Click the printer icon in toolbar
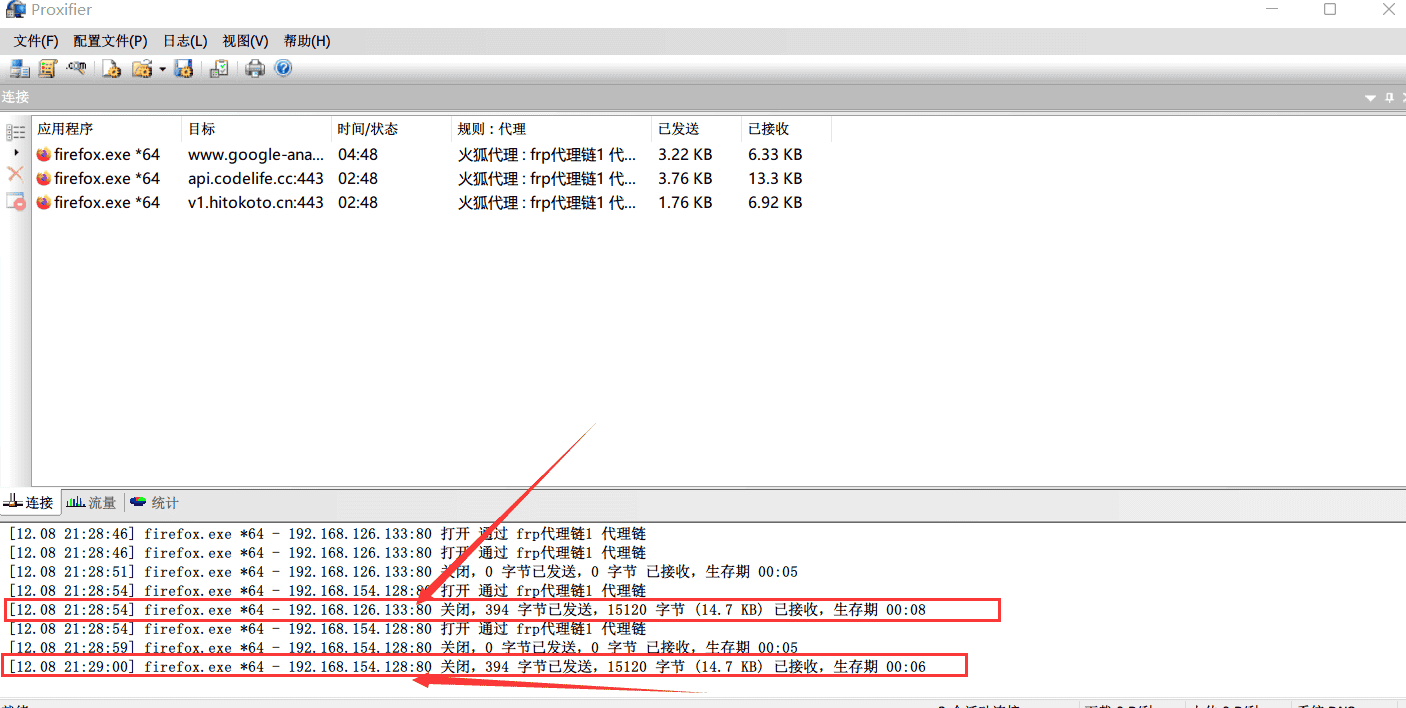Screen dimensions: 1406x708 (255, 69)
